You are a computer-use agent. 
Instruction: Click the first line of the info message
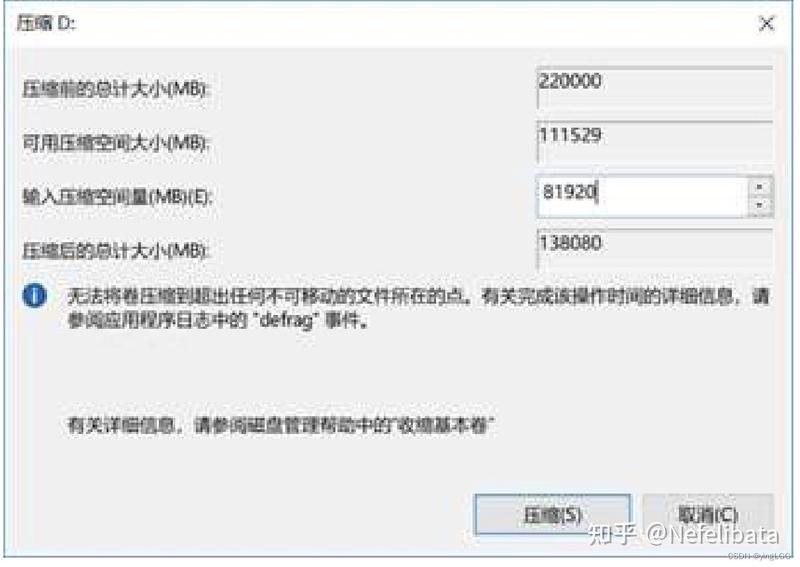click(x=418, y=297)
